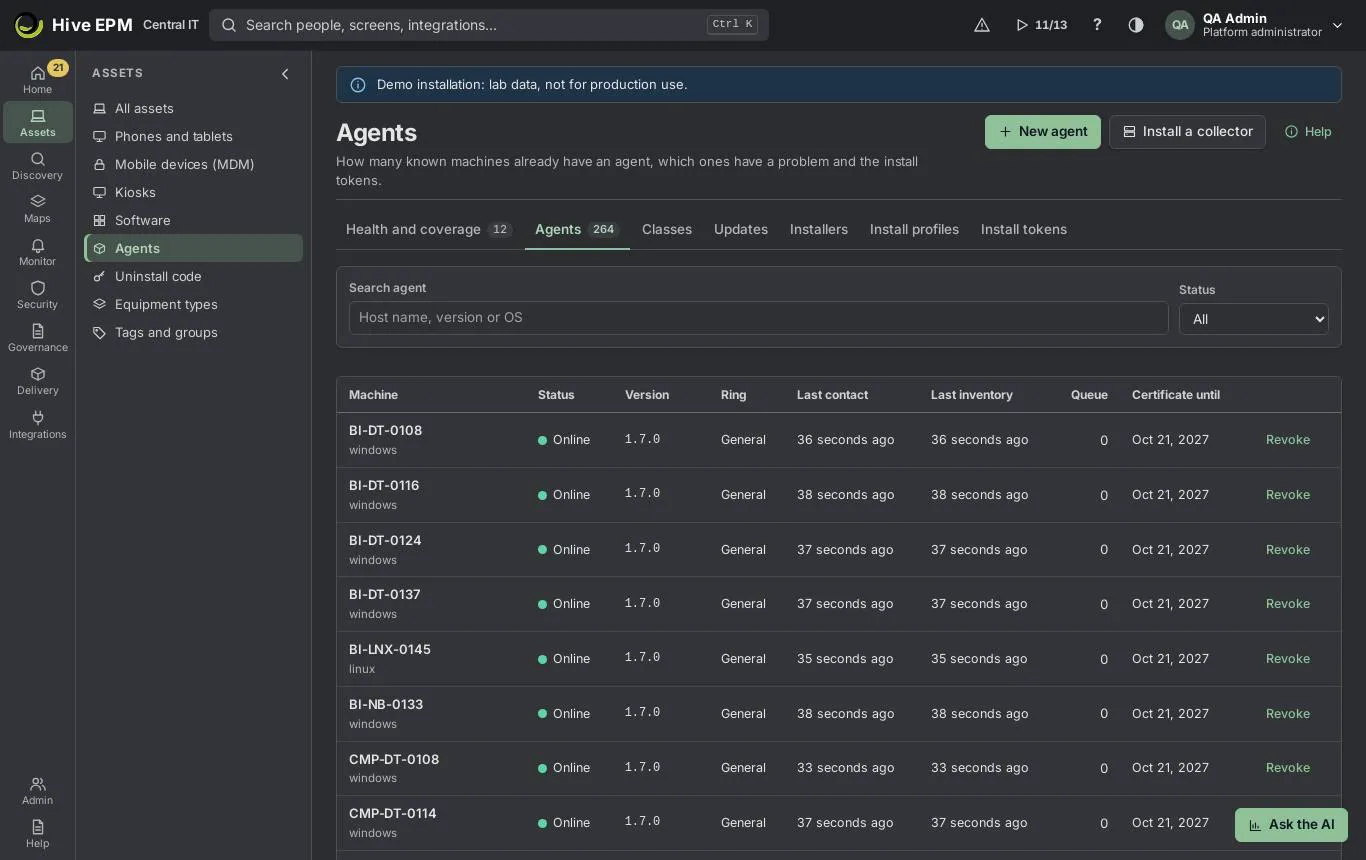The image size is (1366, 860).
Task: Open Governance in the left rail
Action: click(x=37, y=338)
